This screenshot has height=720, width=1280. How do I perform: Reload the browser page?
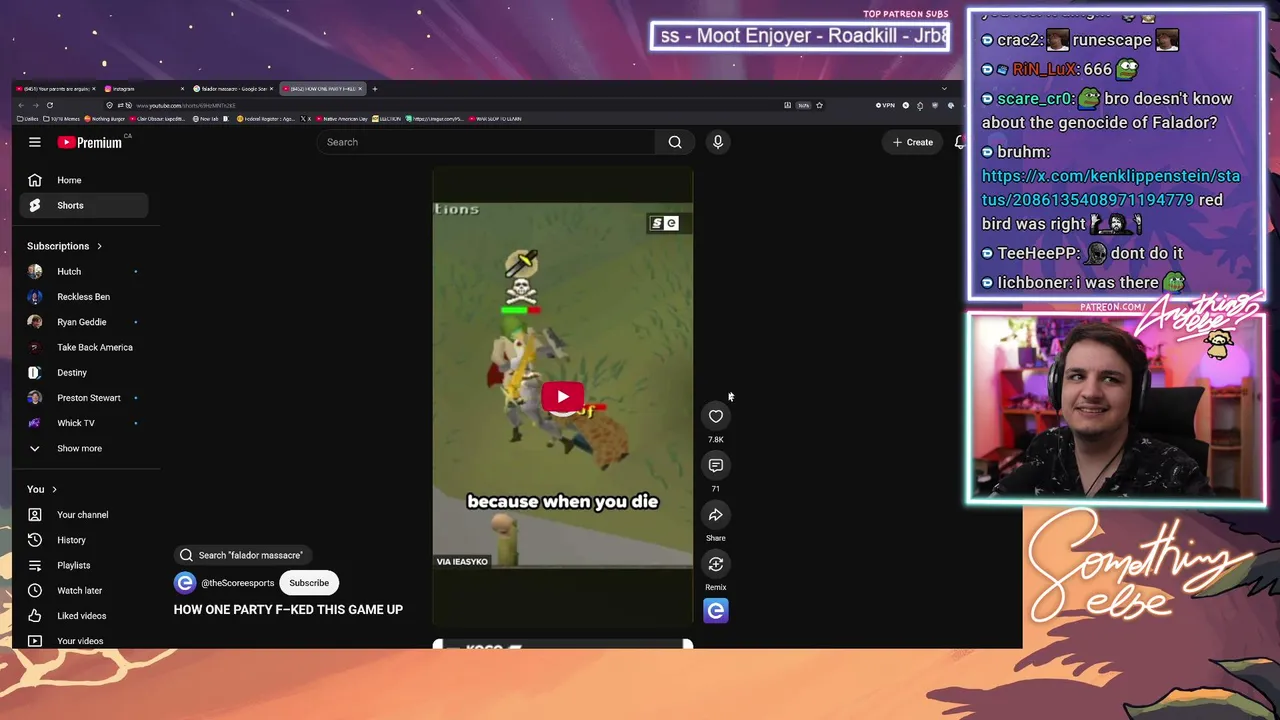click(49, 105)
